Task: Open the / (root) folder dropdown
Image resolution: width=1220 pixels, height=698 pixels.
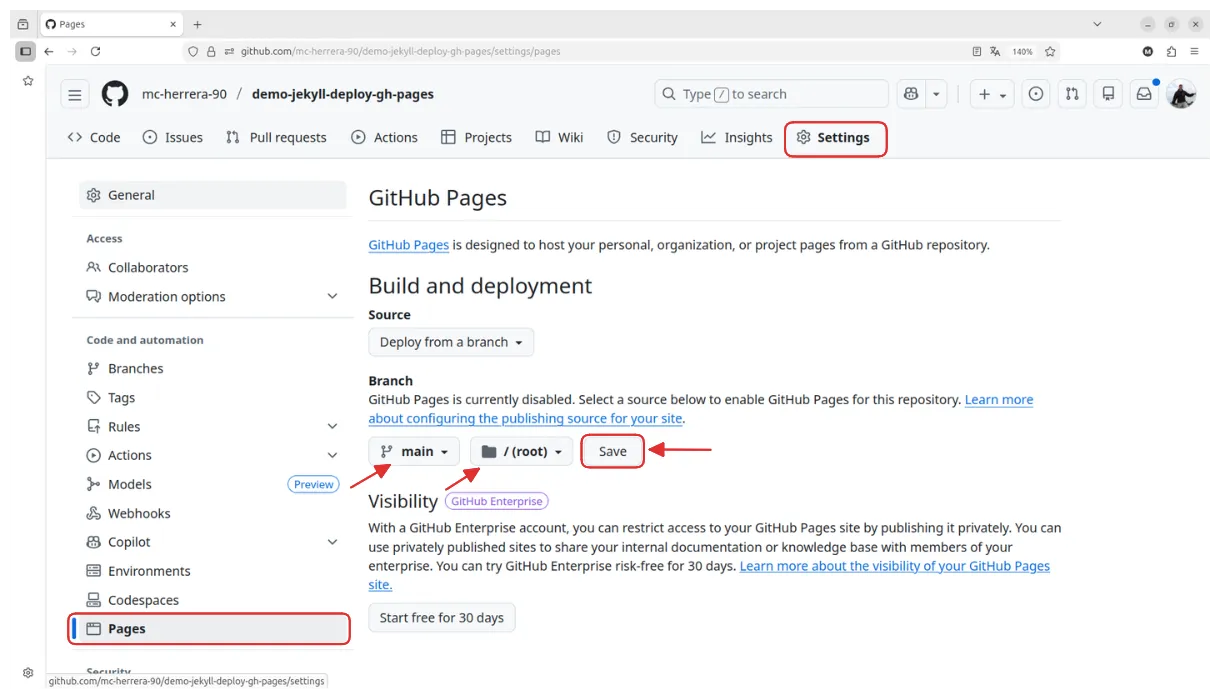Action: tap(521, 450)
